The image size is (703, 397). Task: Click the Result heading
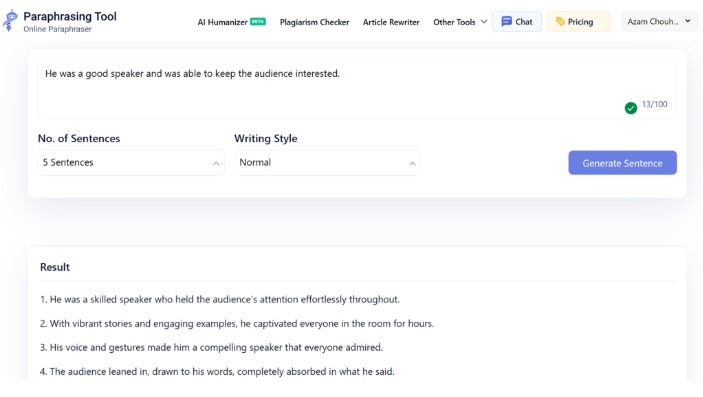point(55,267)
